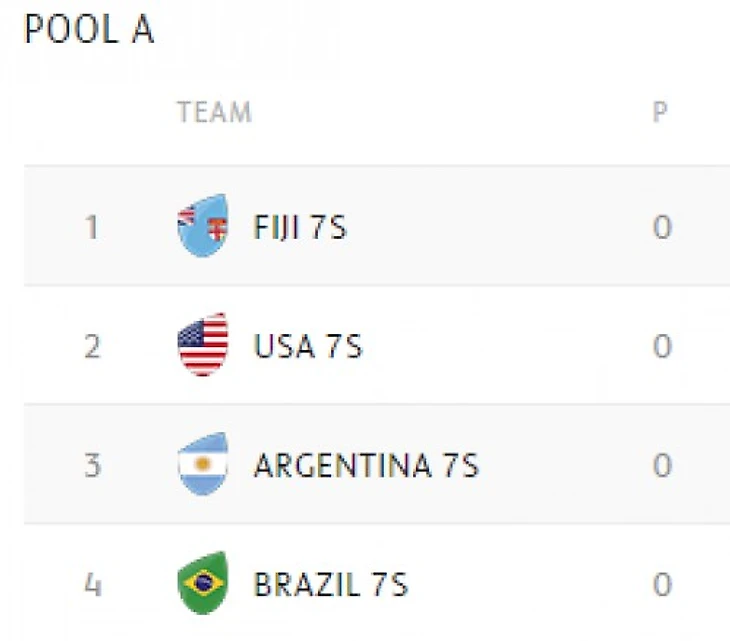Click the Fiji flag shield icon
The width and height of the screenshot is (730, 641).
tap(202, 226)
